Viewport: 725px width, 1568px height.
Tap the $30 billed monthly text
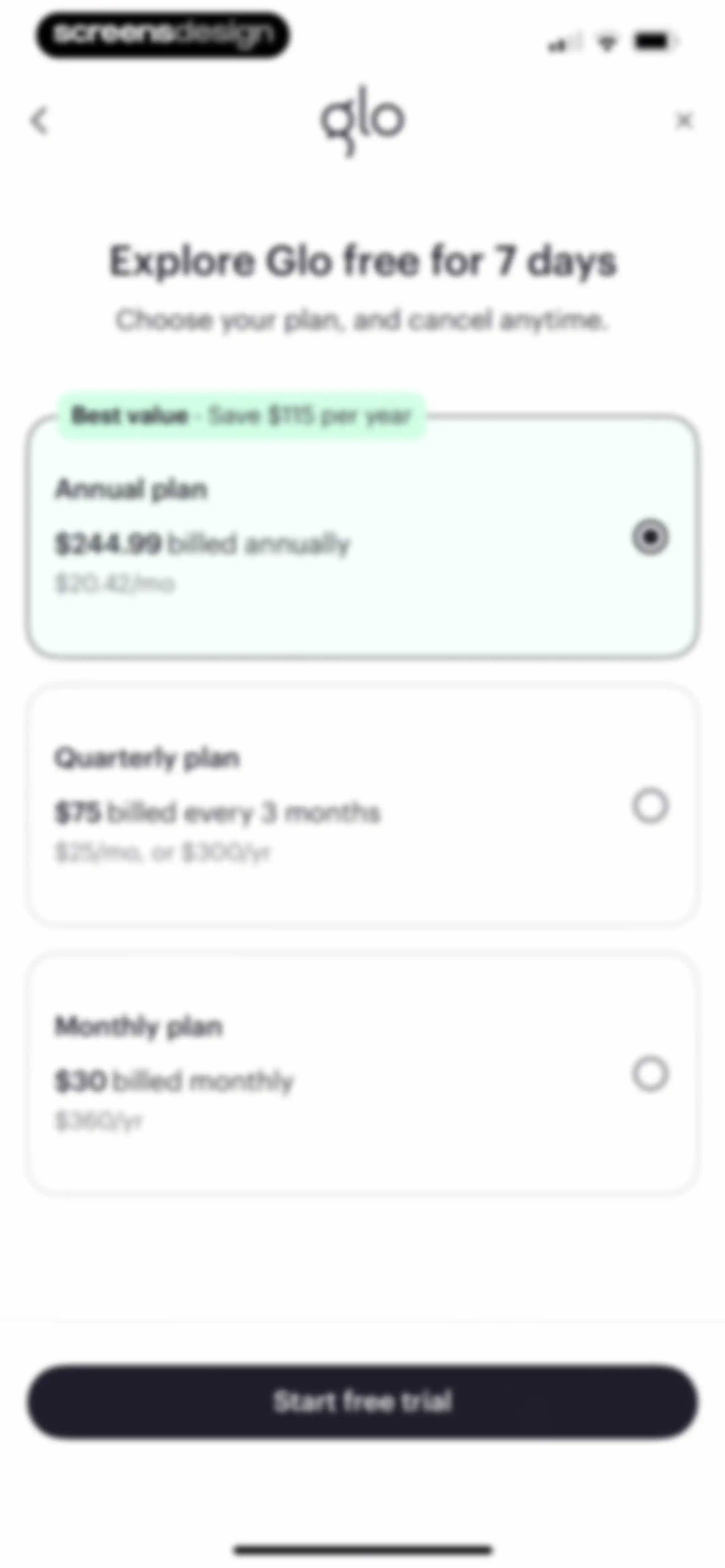click(174, 1081)
